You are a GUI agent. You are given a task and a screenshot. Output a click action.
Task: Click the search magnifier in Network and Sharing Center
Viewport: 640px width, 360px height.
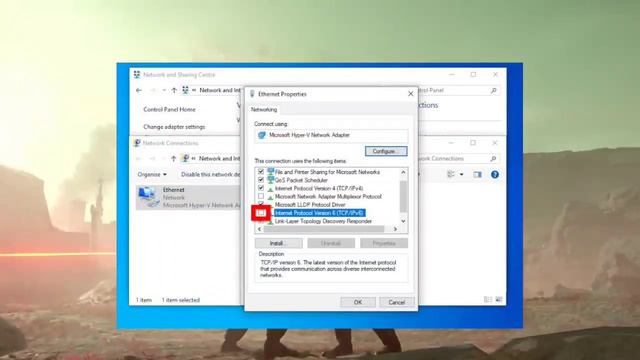point(493,90)
